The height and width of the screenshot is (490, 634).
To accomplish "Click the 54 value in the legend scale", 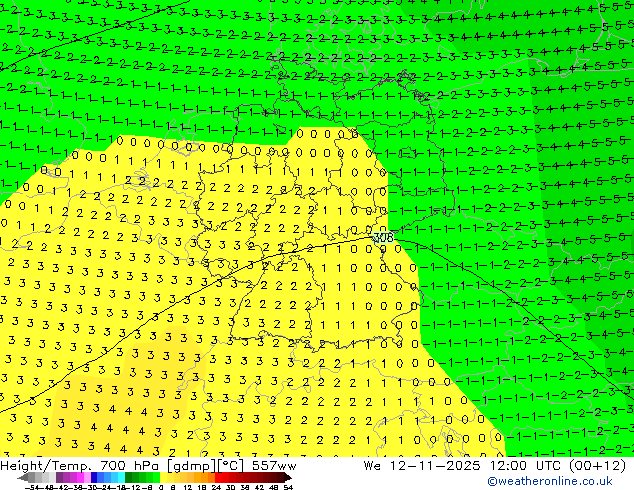I will (288, 487).
